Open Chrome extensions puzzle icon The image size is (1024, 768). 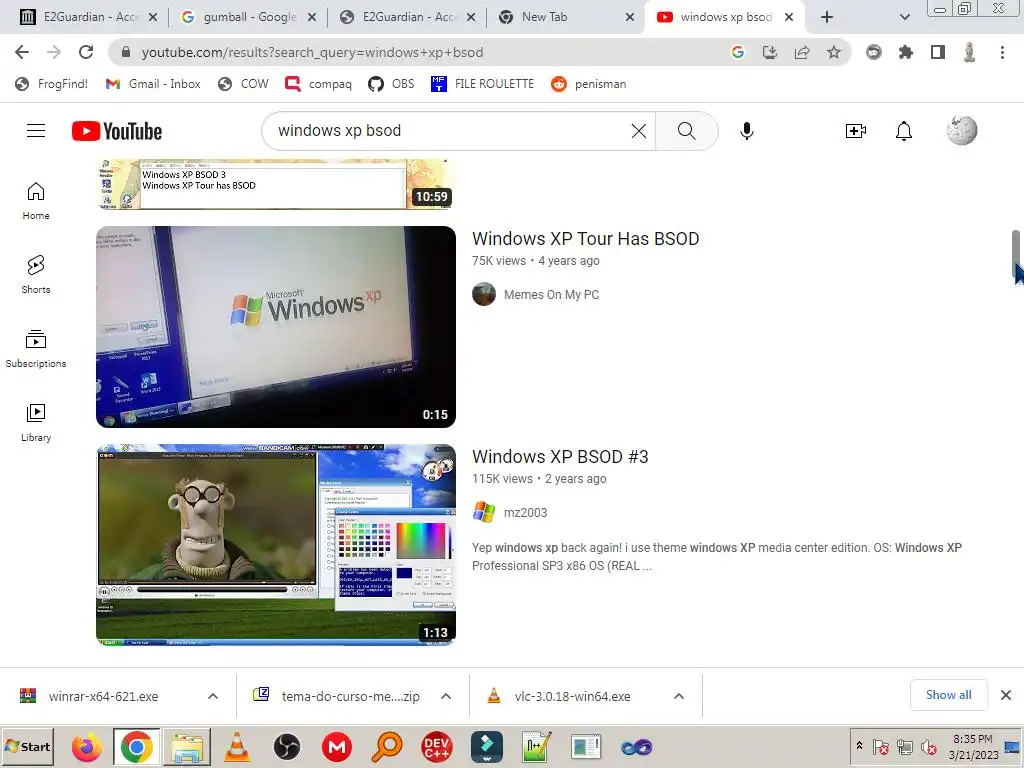pyautogui.click(x=906, y=52)
